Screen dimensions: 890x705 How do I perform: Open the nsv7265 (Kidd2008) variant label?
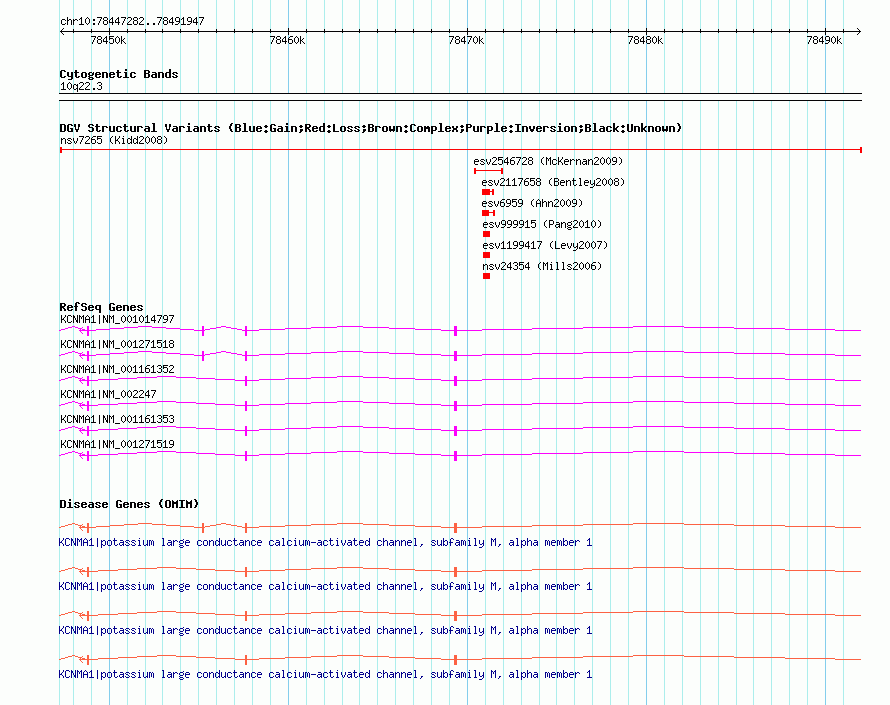[x=114, y=140]
